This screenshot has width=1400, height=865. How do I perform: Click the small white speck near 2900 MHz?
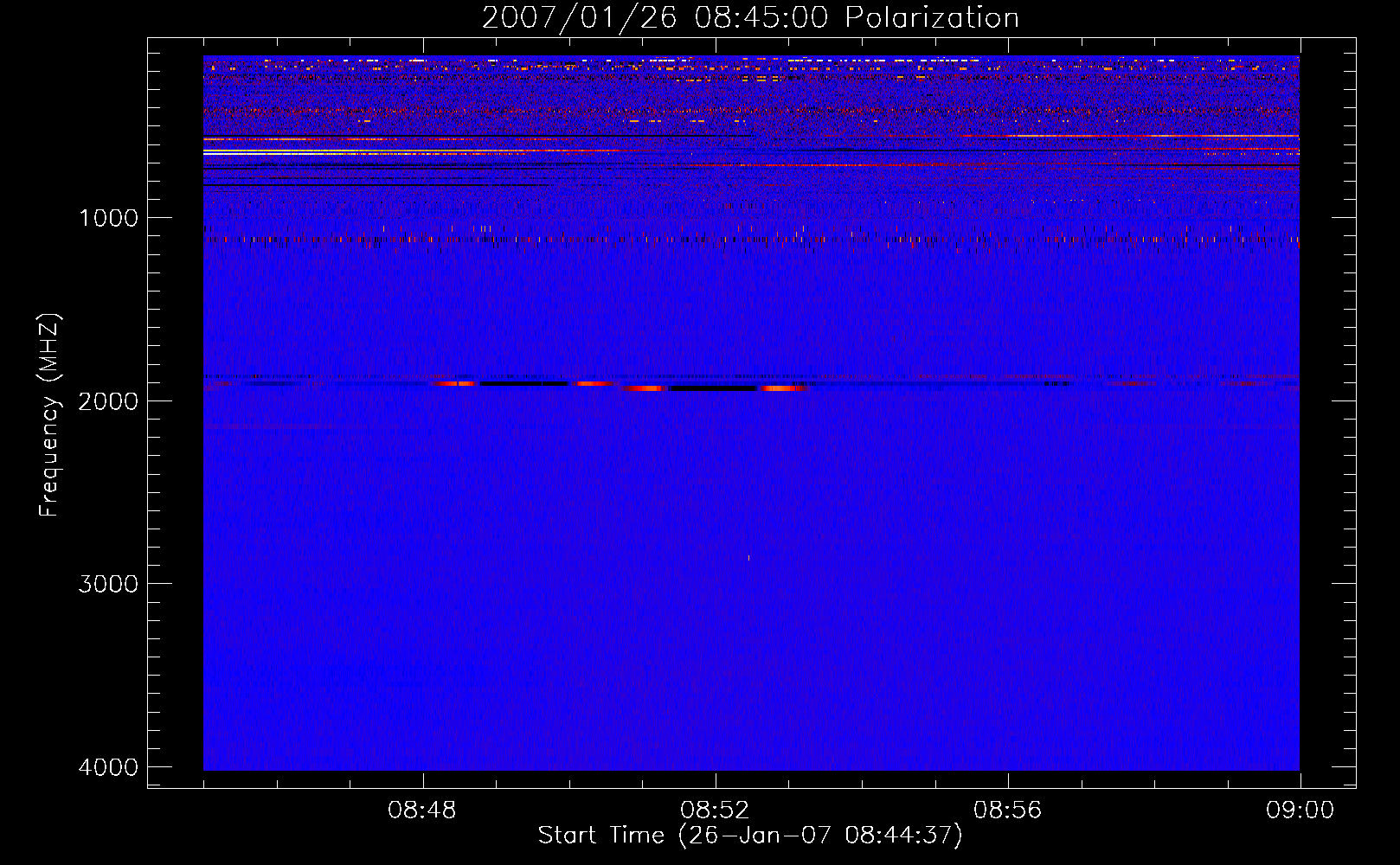click(748, 558)
